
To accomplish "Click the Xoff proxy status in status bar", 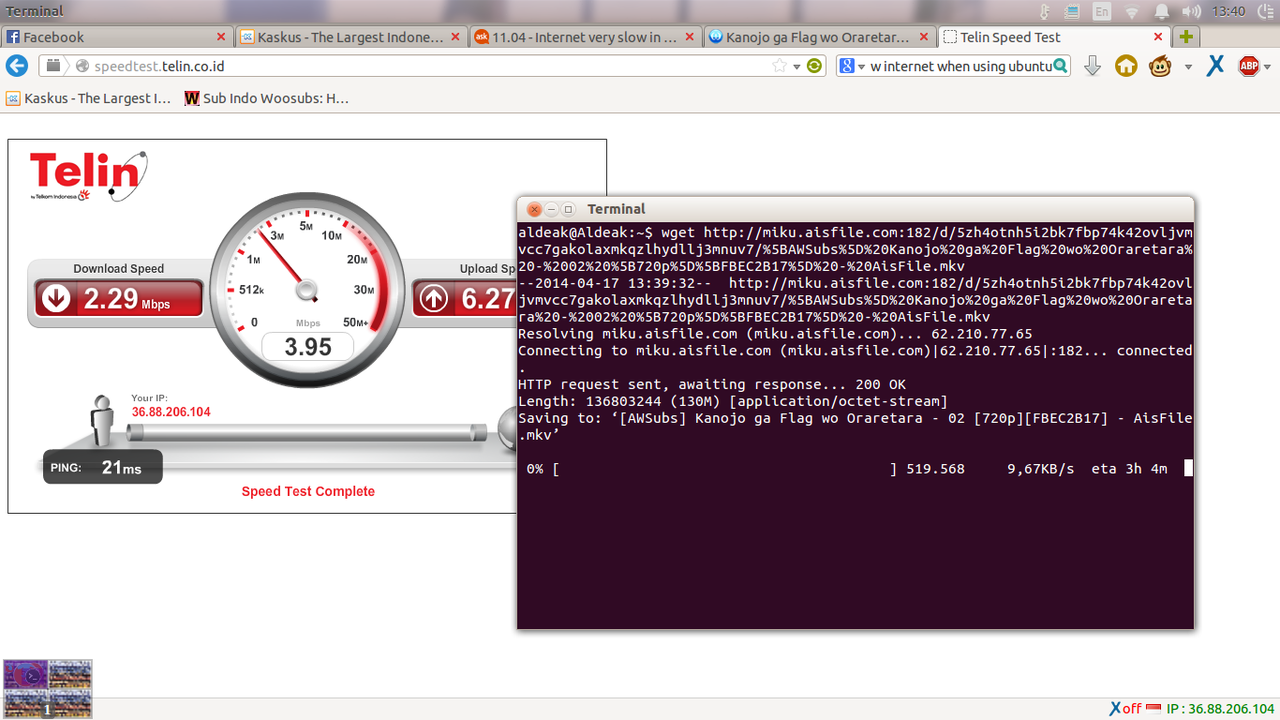I will point(1125,708).
